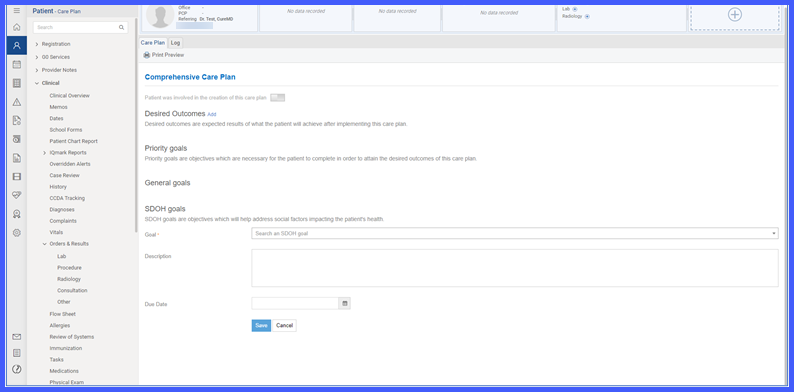Open Consultation under Orders & Results
The height and width of the screenshot is (392, 794).
[72, 291]
